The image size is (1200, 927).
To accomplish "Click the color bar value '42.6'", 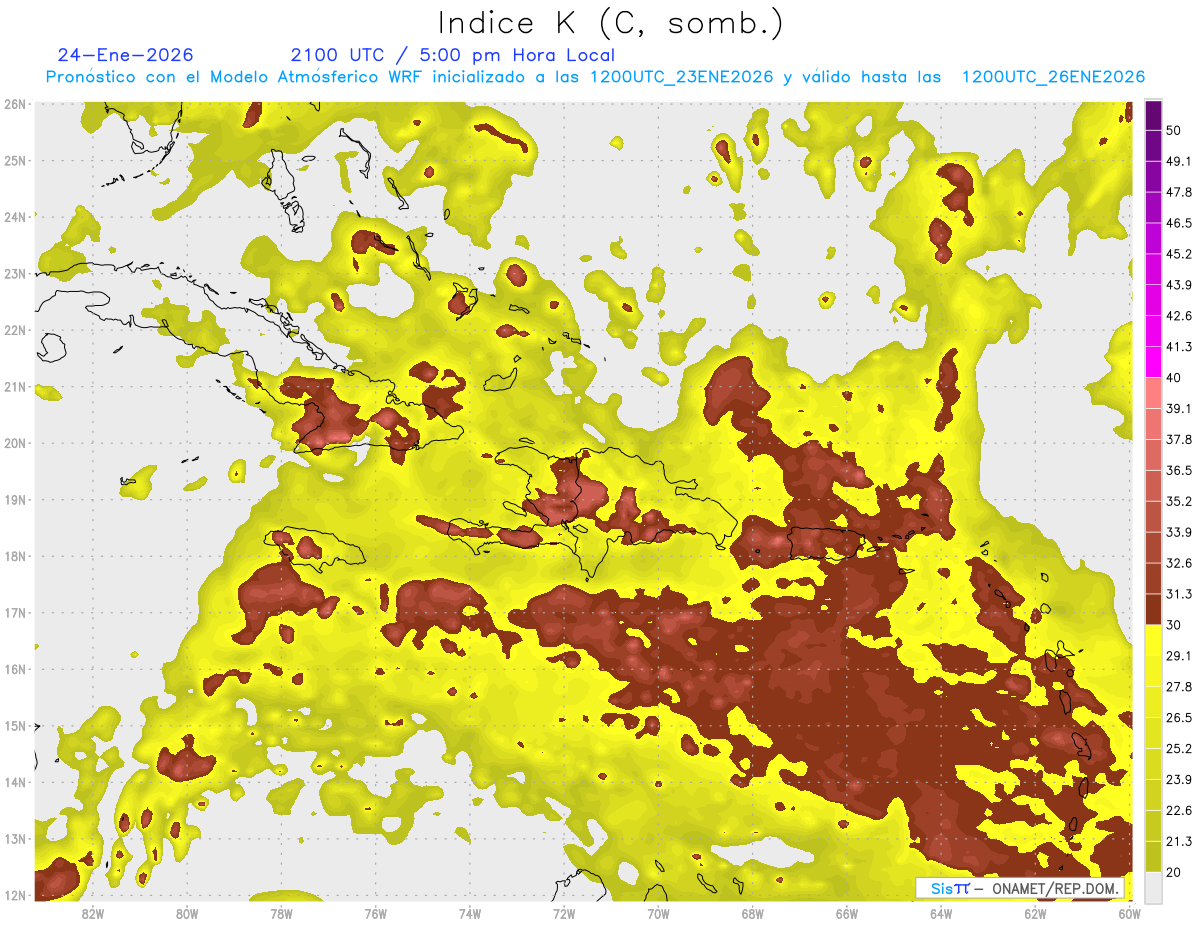I will 1178,316.
